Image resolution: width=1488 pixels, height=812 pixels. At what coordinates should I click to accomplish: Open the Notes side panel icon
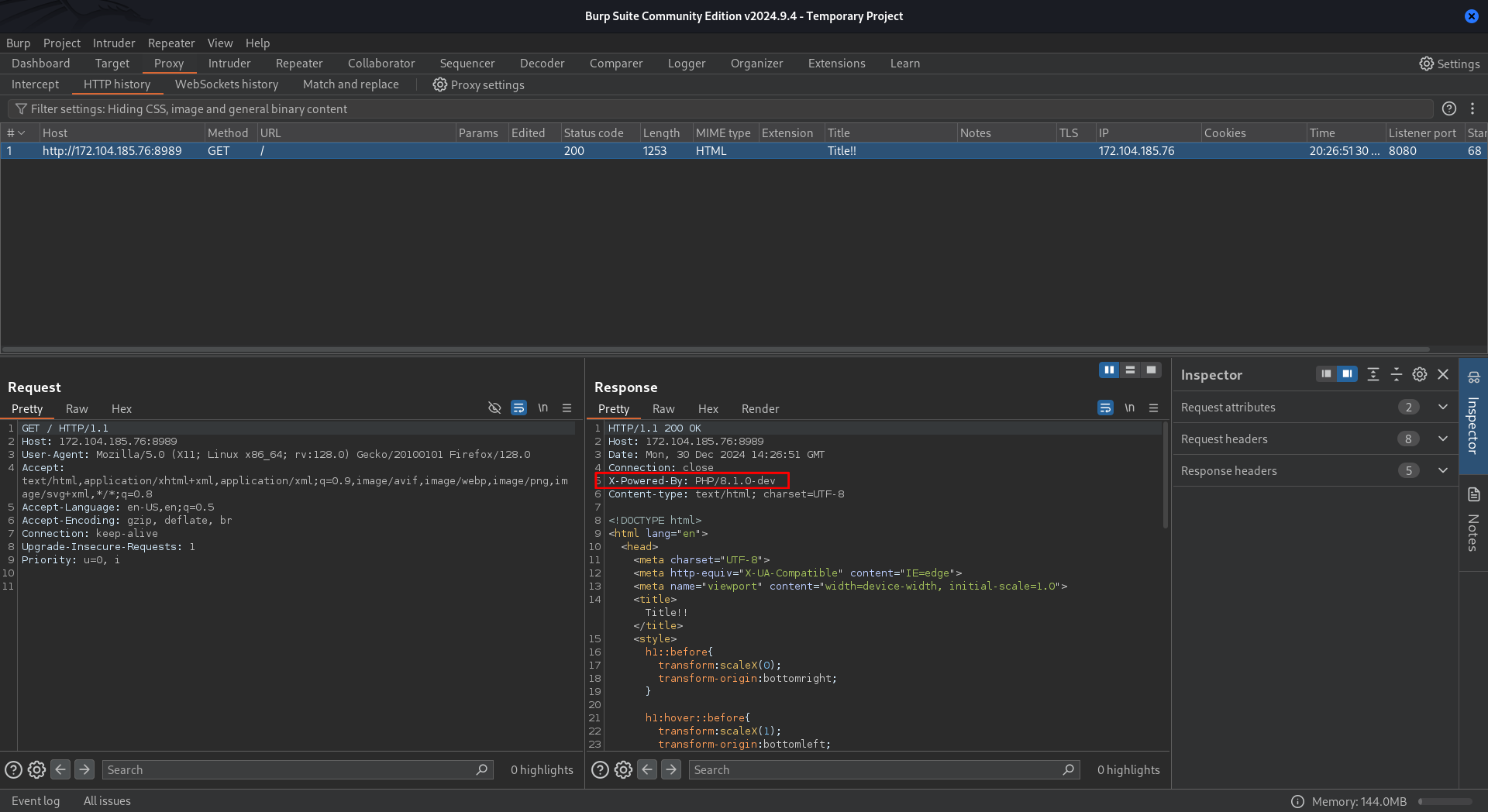coord(1473,495)
